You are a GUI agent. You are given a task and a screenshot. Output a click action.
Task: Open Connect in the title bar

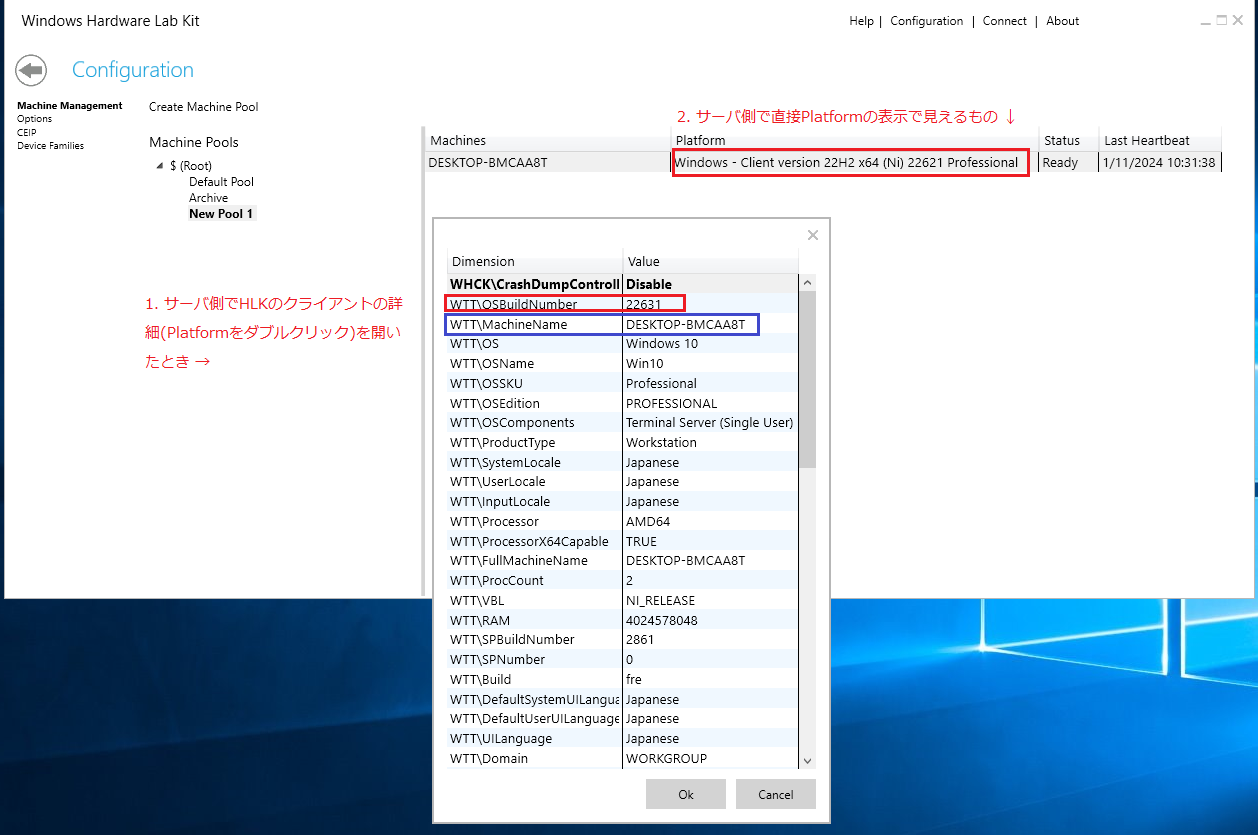[1004, 20]
